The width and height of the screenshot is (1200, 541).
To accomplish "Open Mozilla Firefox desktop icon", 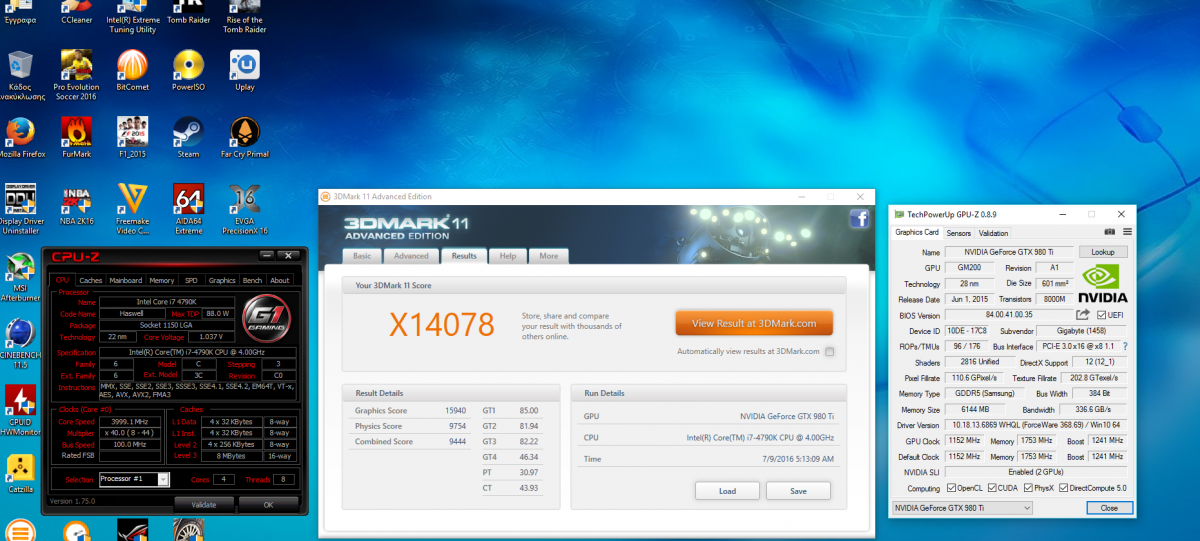I will pos(21,132).
